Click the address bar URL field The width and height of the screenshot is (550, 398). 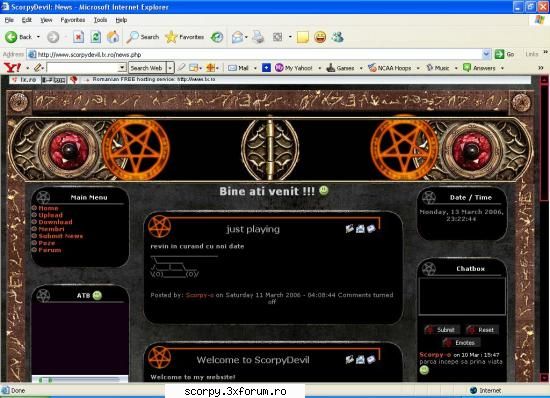click(x=255, y=54)
